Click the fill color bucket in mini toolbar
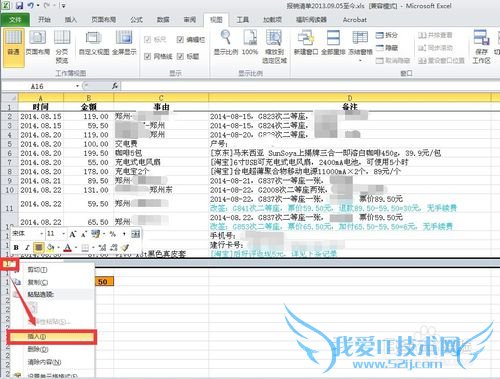500x379 pixels. (50, 248)
